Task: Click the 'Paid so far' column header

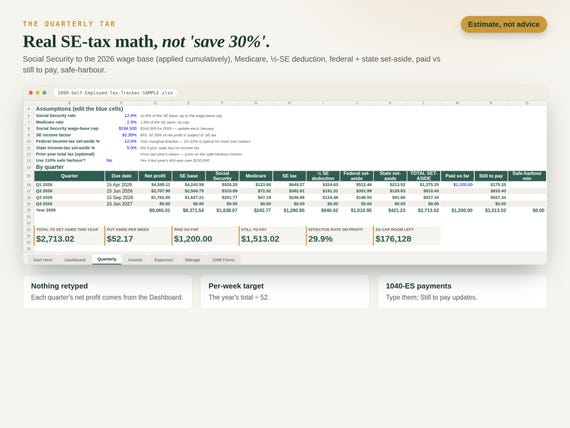Action: 457,176
